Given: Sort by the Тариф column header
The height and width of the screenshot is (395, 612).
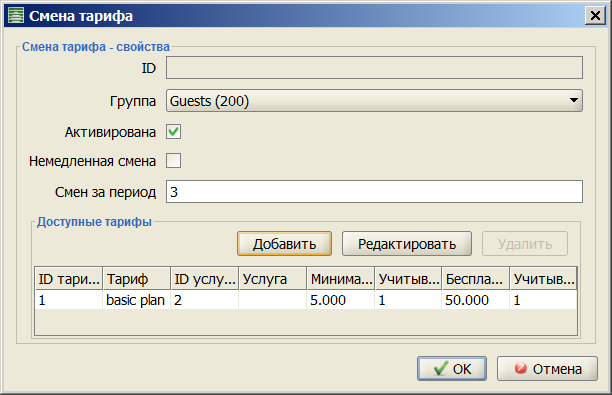Looking at the screenshot, I should click(137, 279).
